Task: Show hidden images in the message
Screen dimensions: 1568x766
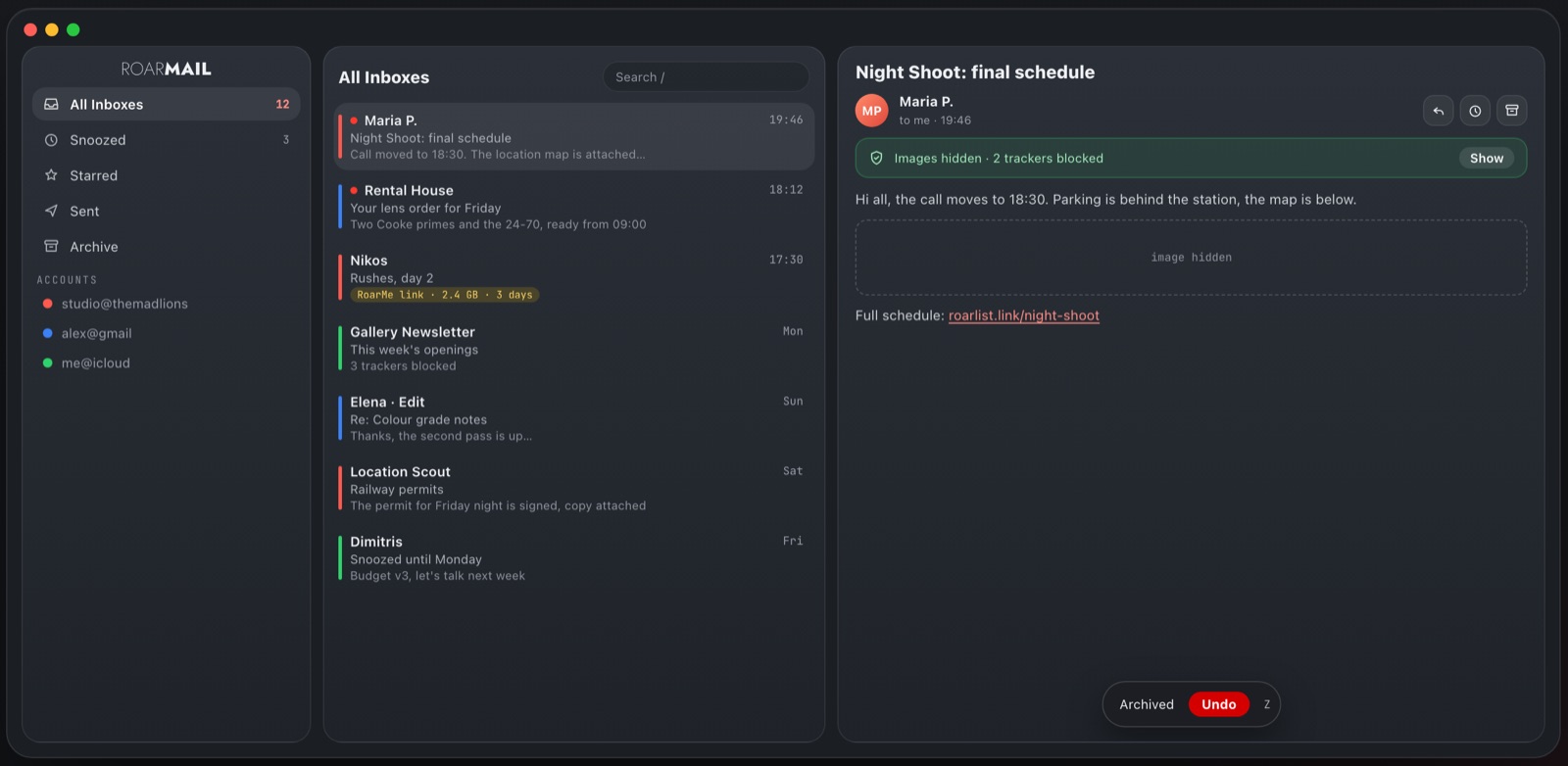Action: [x=1486, y=158]
